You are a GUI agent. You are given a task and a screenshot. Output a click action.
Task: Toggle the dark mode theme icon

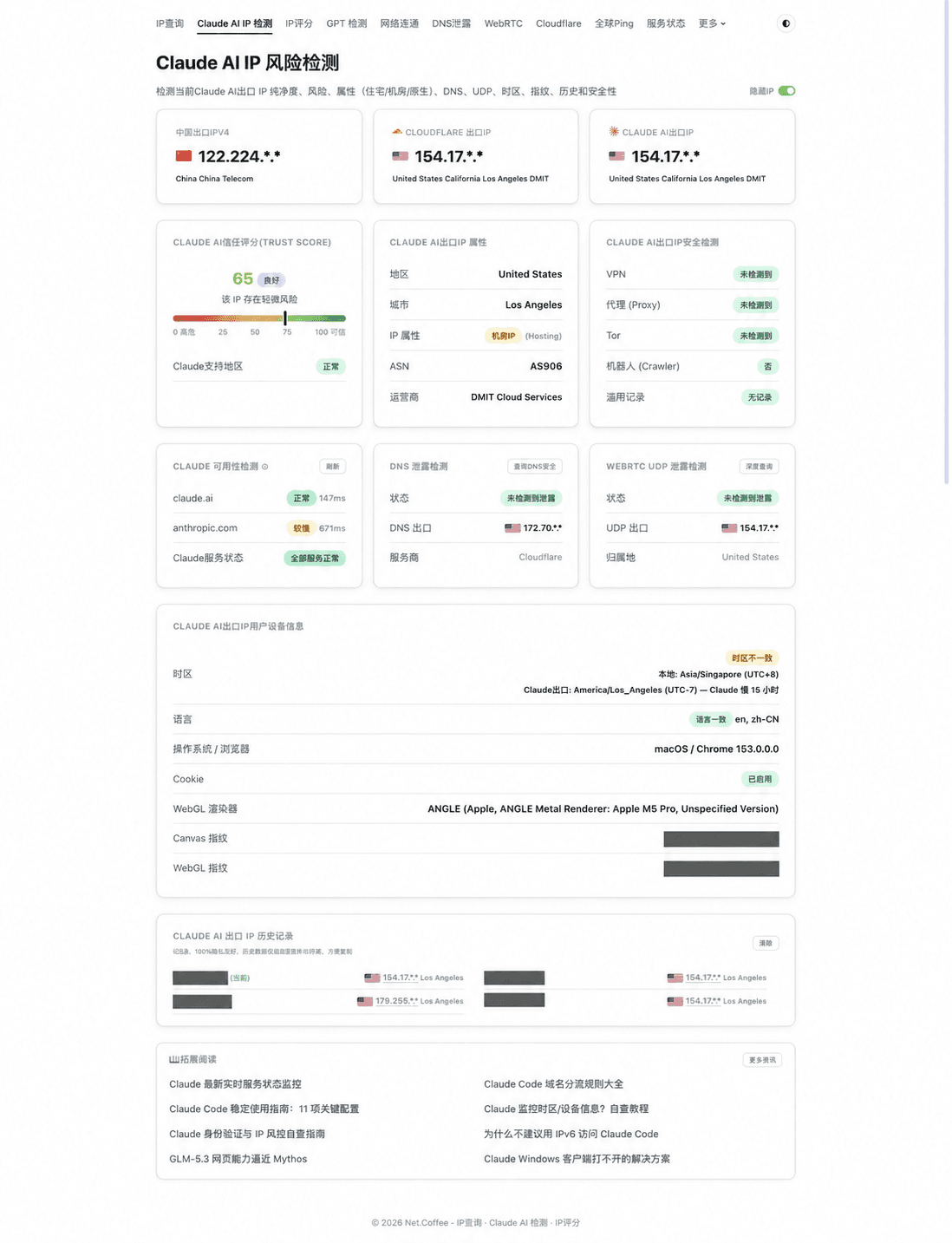tap(786, 23)
